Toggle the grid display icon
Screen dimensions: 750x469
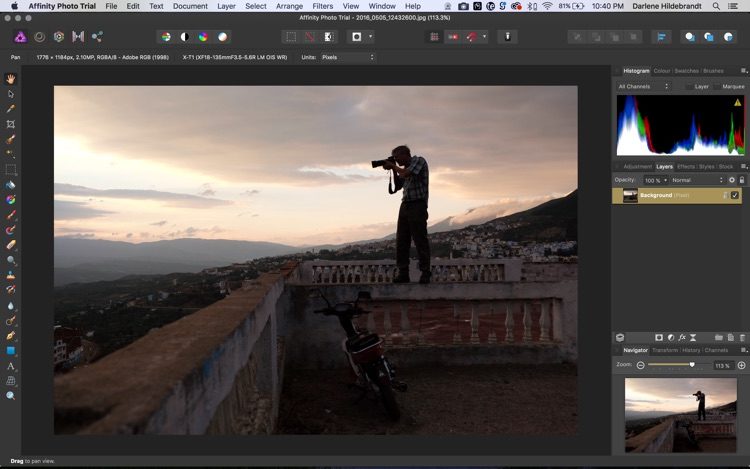[434, 37]
